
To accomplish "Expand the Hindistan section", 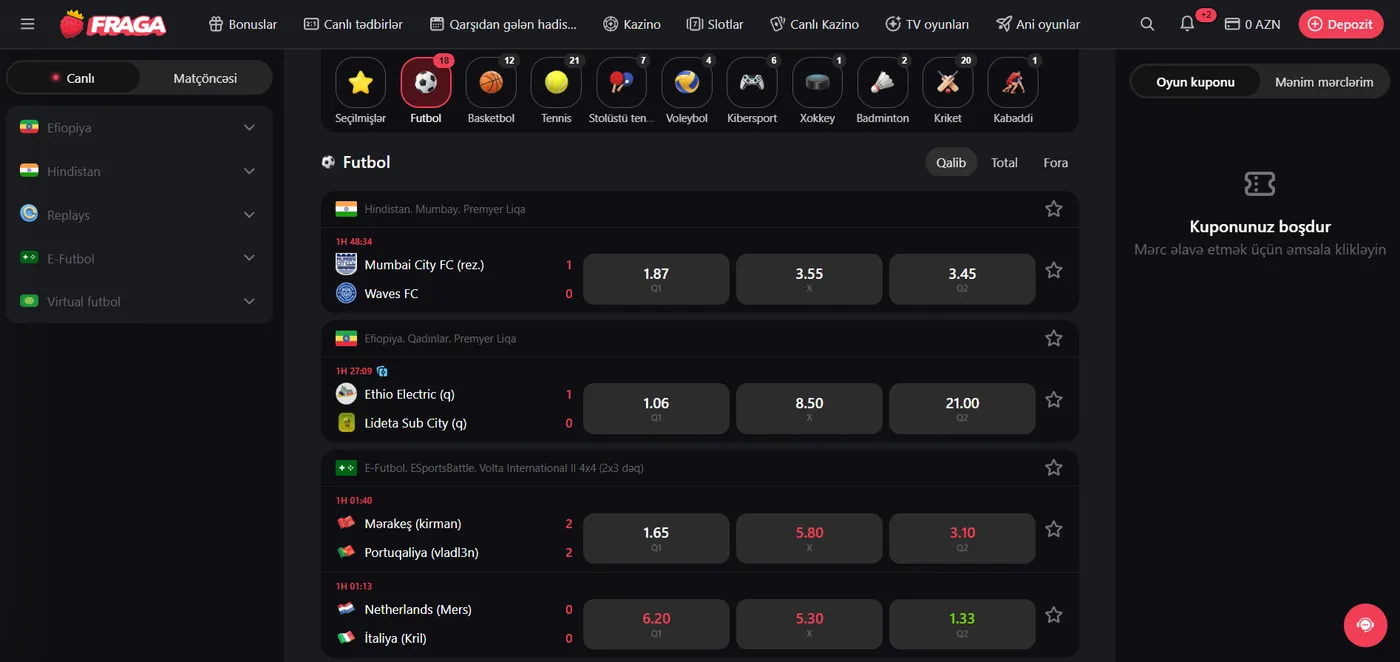I will tap(249, 171).
